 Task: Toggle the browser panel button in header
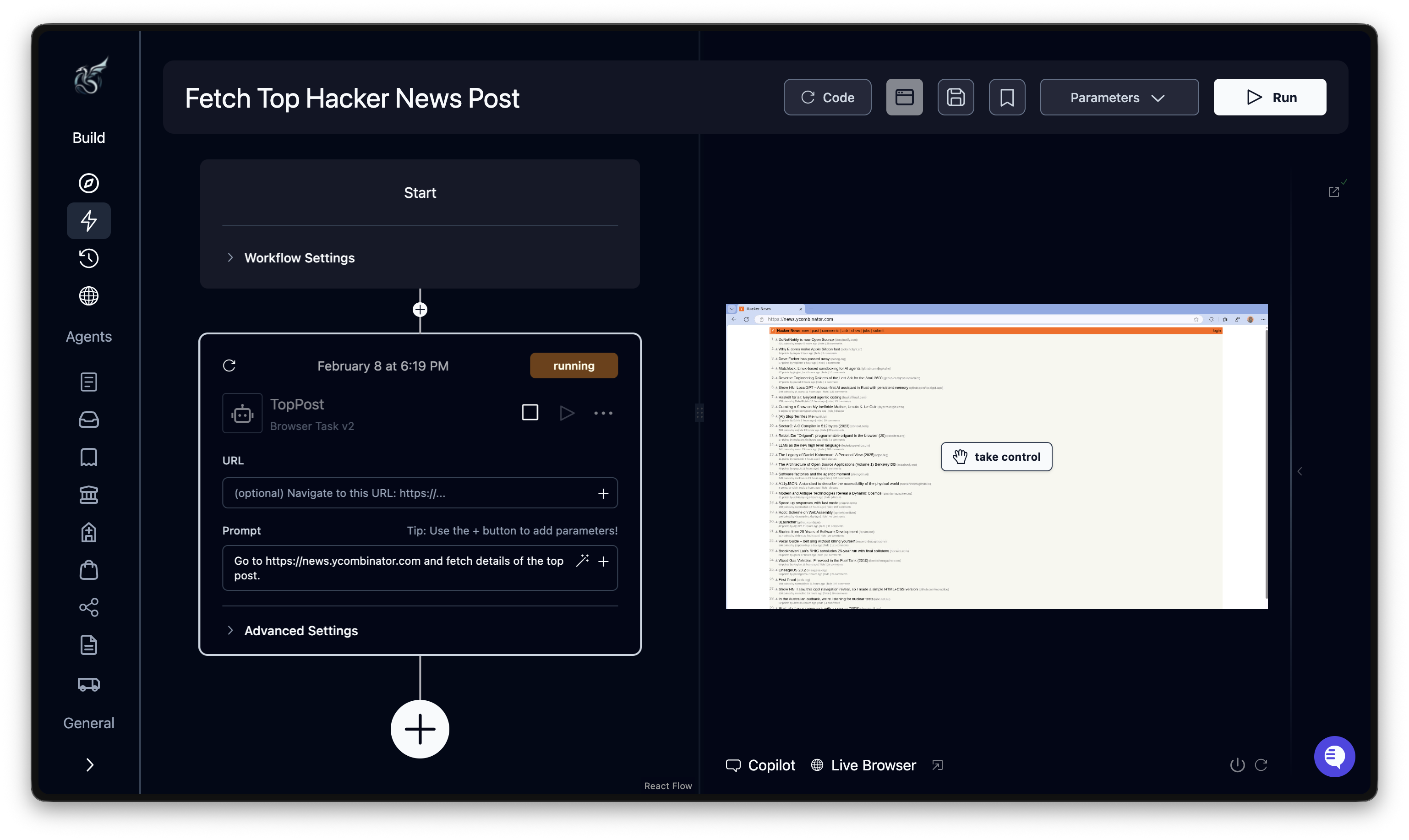904,98
